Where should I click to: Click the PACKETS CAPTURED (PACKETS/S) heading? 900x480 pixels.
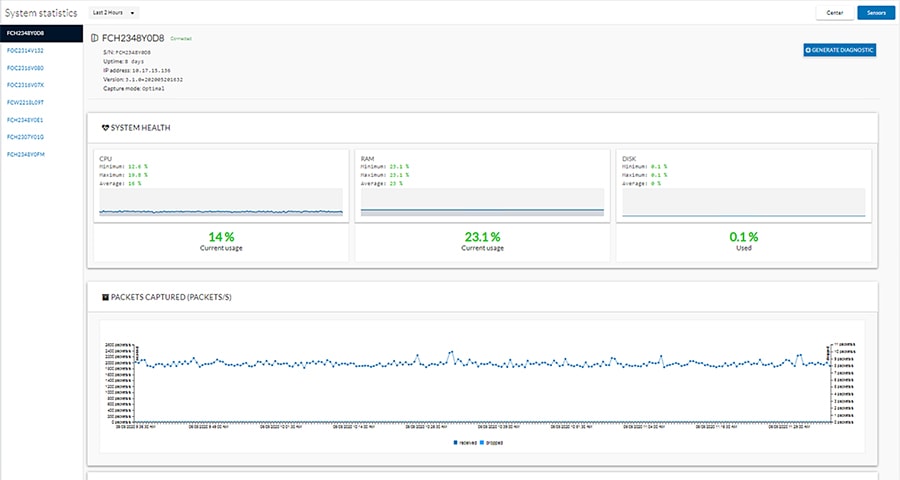[x=171, y=297]
